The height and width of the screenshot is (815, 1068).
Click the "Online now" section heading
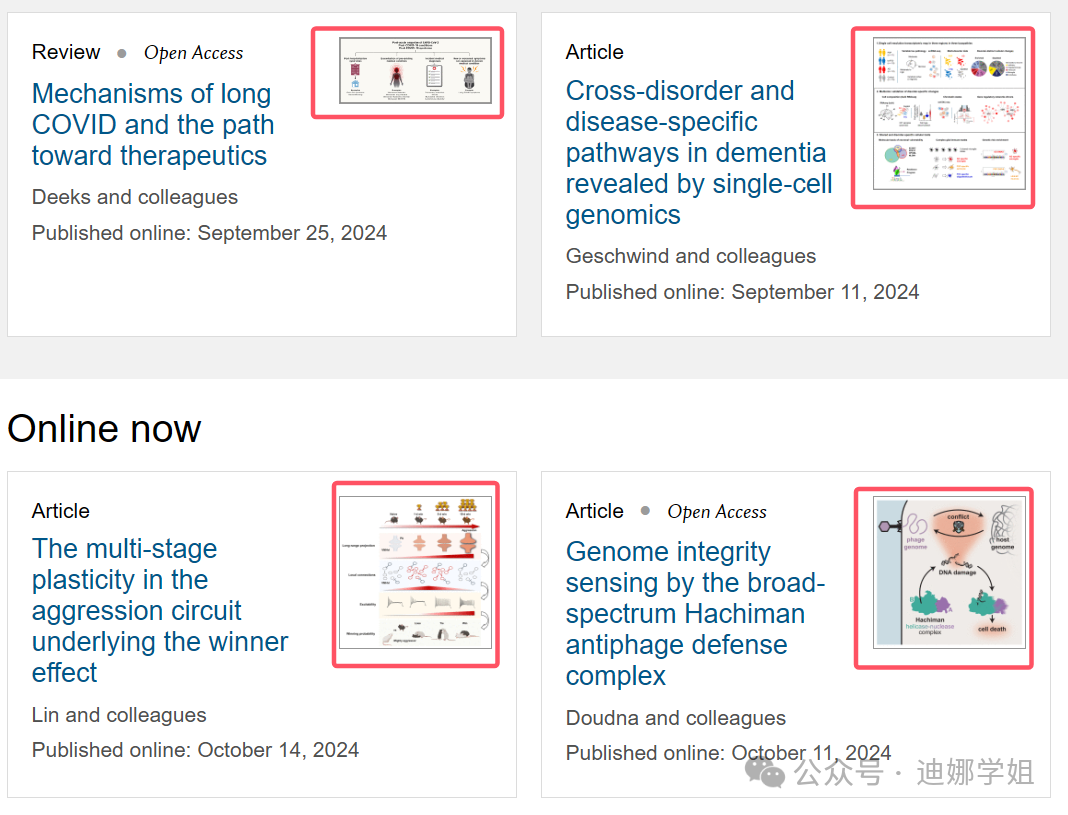click(x=104, y=429)
